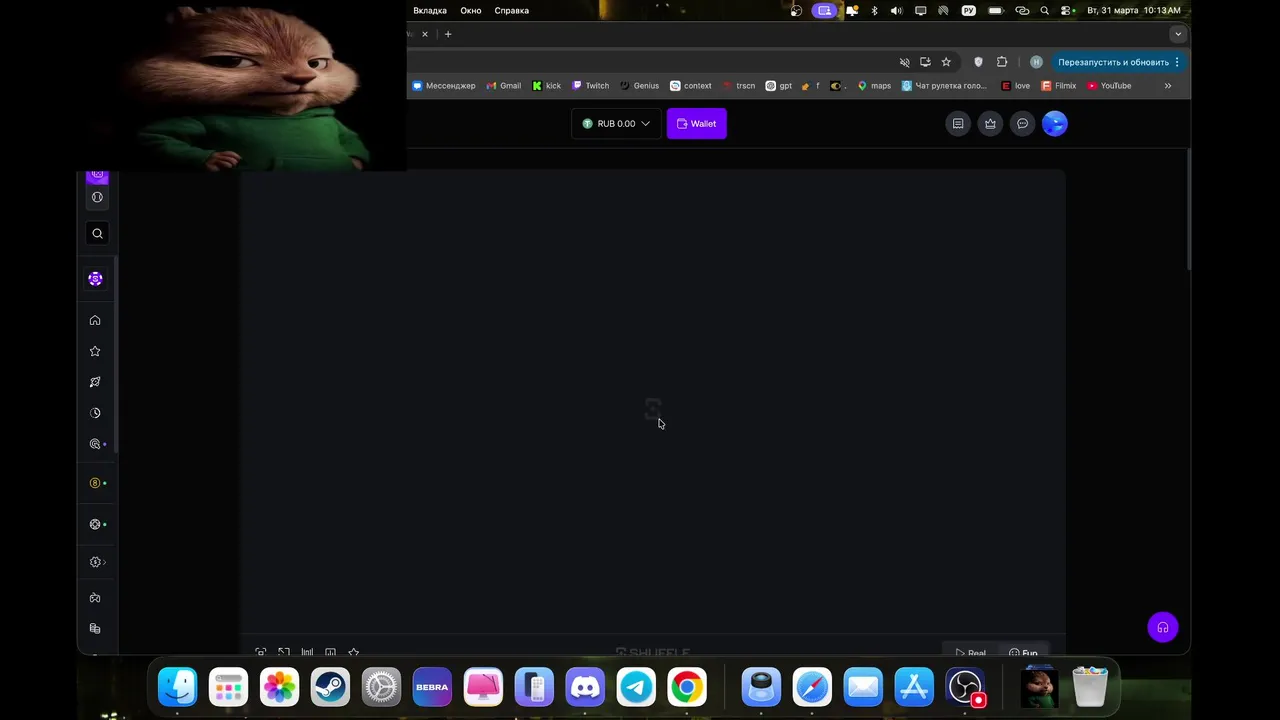Open the blue profile avatar

click(1055, 124)
